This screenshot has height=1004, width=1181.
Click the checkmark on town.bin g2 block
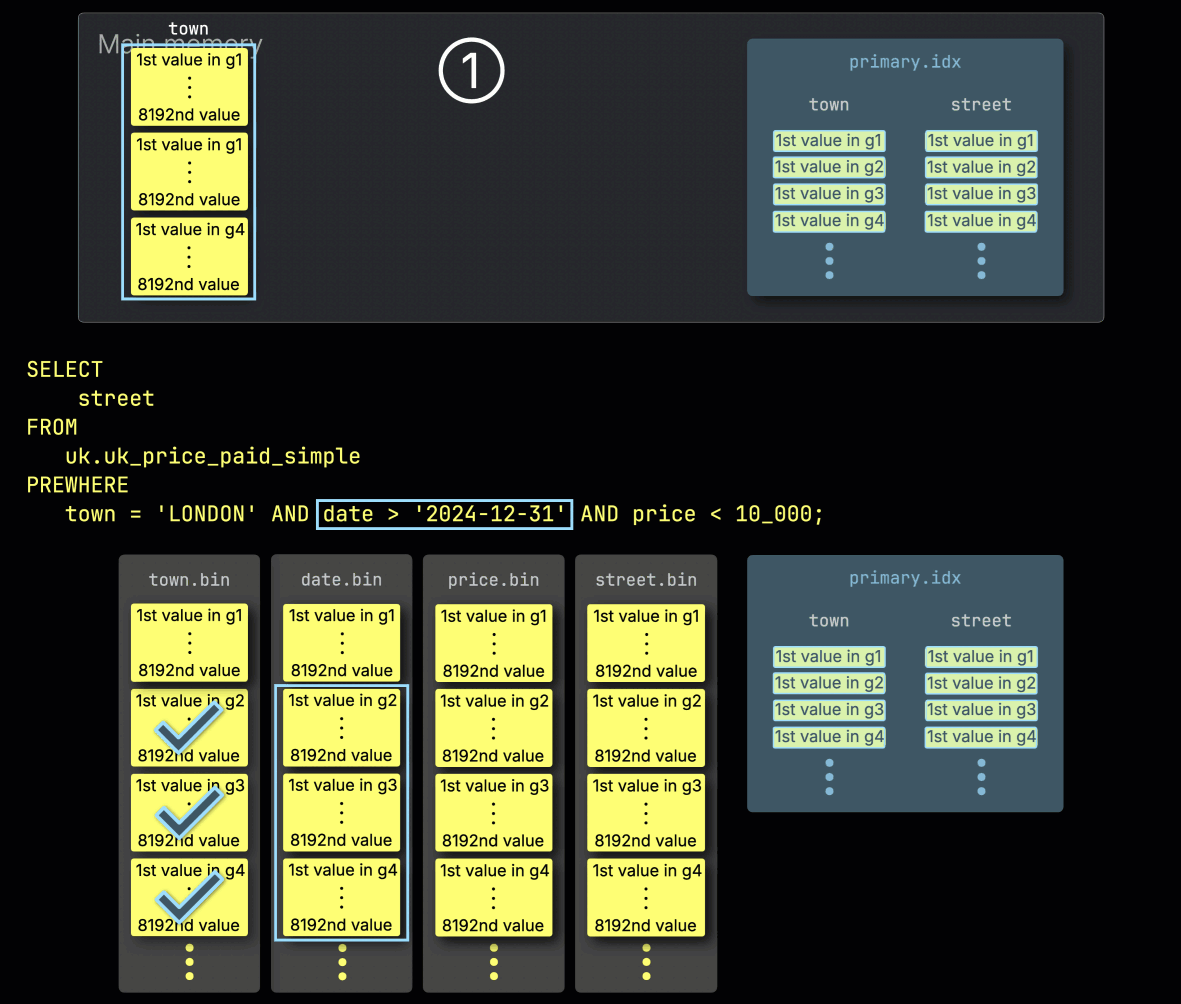coord(189,727)
